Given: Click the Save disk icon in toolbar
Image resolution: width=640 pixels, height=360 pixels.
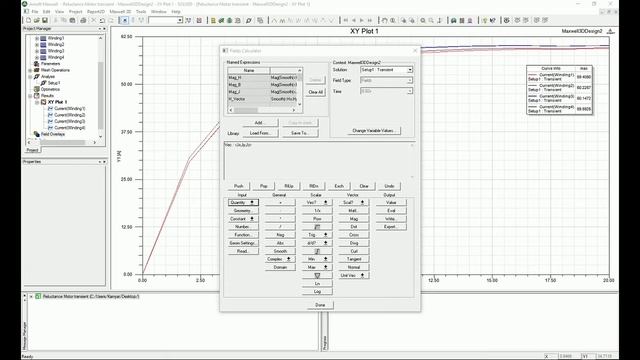Looking at the screenshot, I should coord(44,20).
